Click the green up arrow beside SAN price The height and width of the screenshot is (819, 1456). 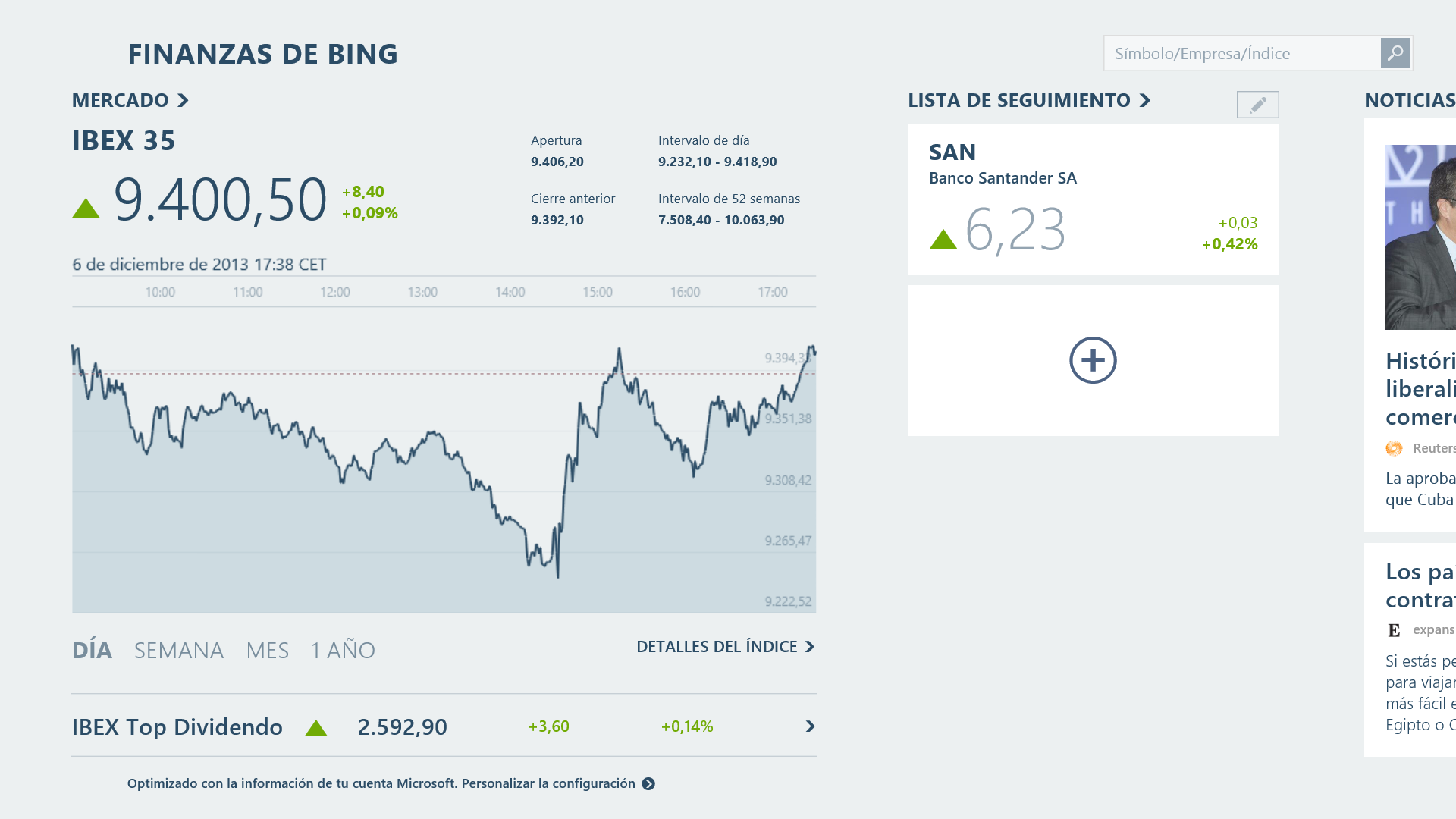[943, 240]
